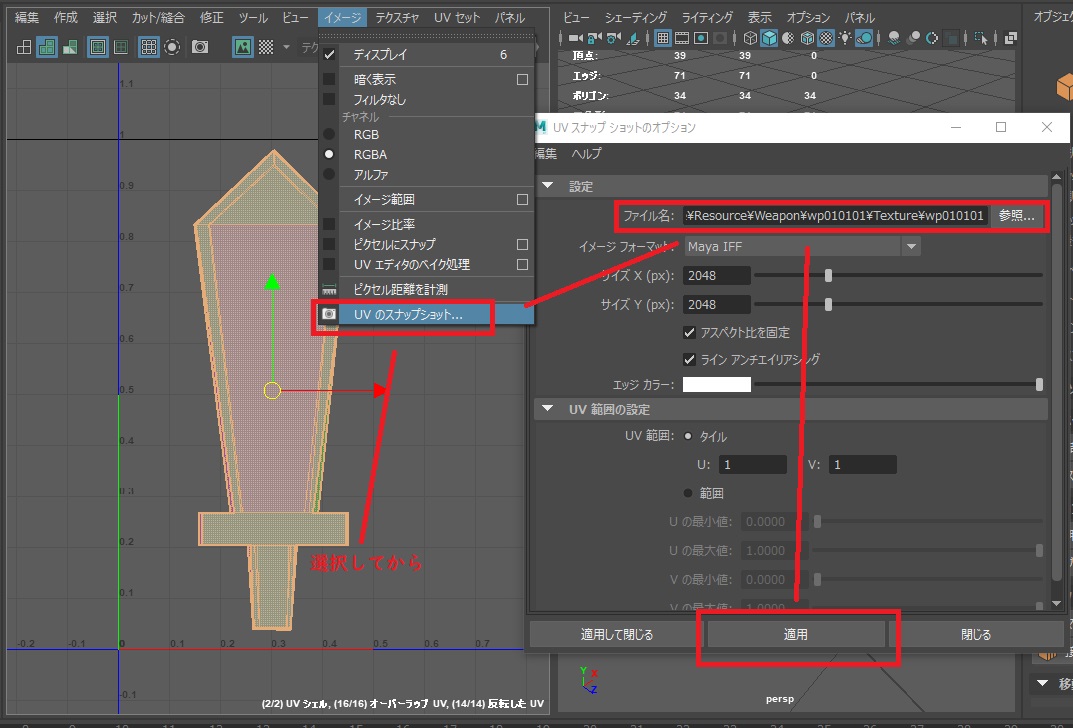The width and height of the screenshot is (1073, 728).
Task: Open the テクスチャ menu
Action: (399, 16)
